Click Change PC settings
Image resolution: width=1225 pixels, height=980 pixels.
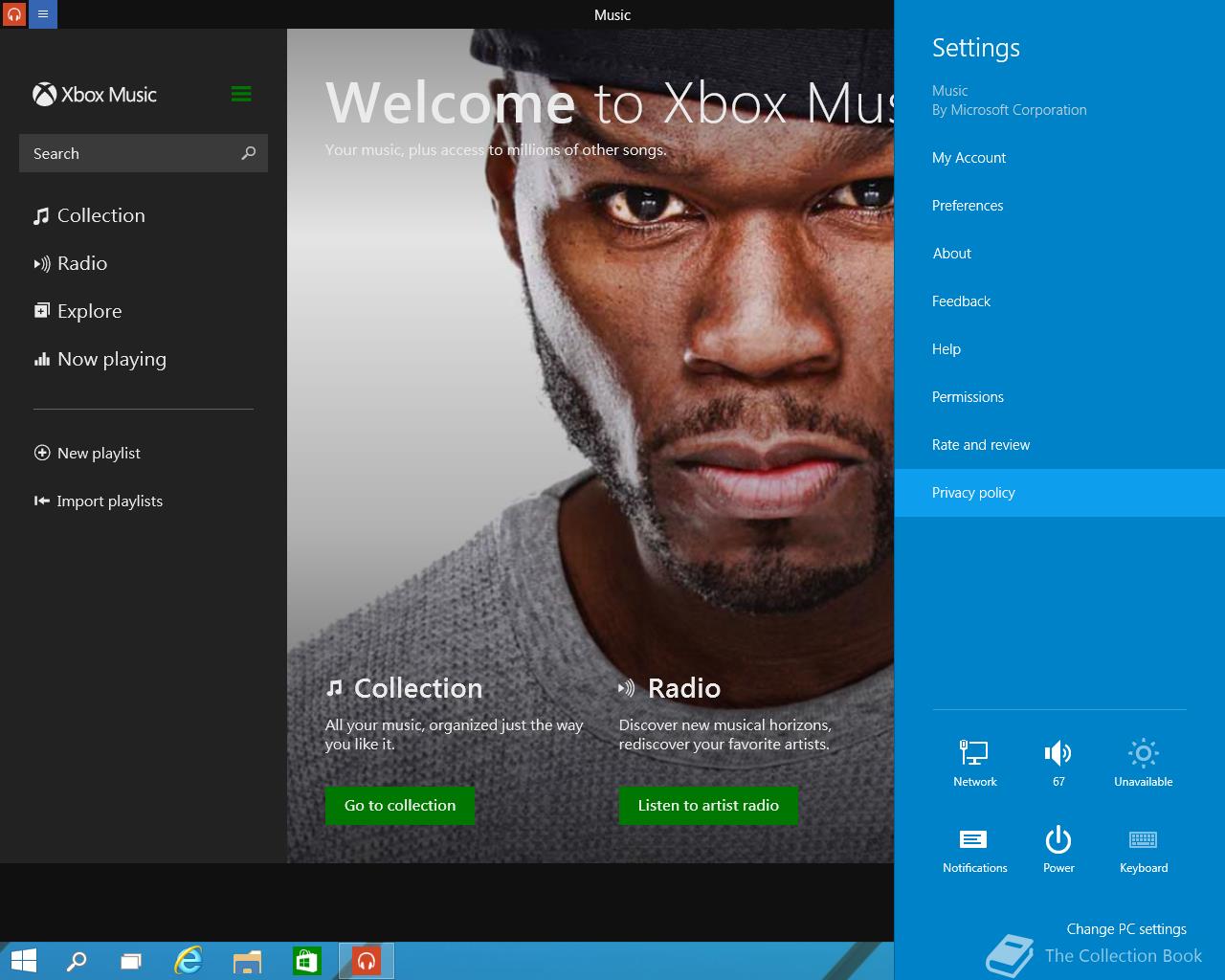tap(1126, 928)
